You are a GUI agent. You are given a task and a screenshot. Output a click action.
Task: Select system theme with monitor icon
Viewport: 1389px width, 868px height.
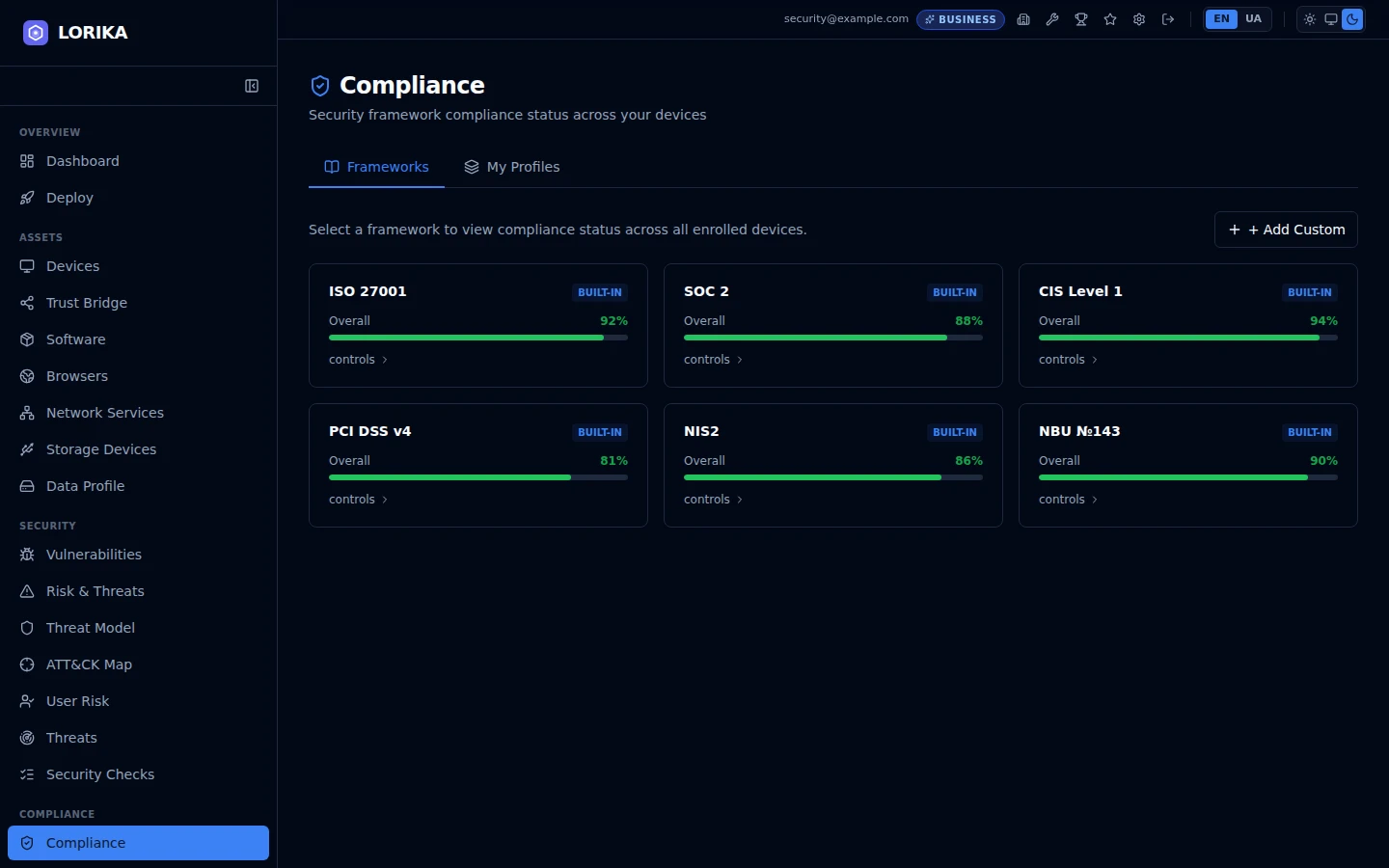[1331, 19]
